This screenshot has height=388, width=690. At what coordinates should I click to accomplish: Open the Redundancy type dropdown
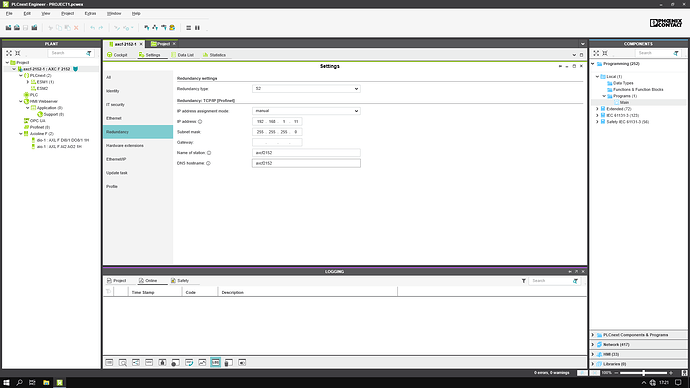pos(306,88)
